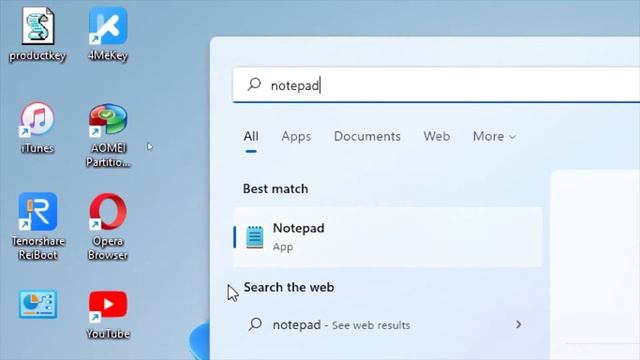This screenshot has height=360, width=640.
Task: Switch to the Web filter tab
Action: [x=436, y=136]
